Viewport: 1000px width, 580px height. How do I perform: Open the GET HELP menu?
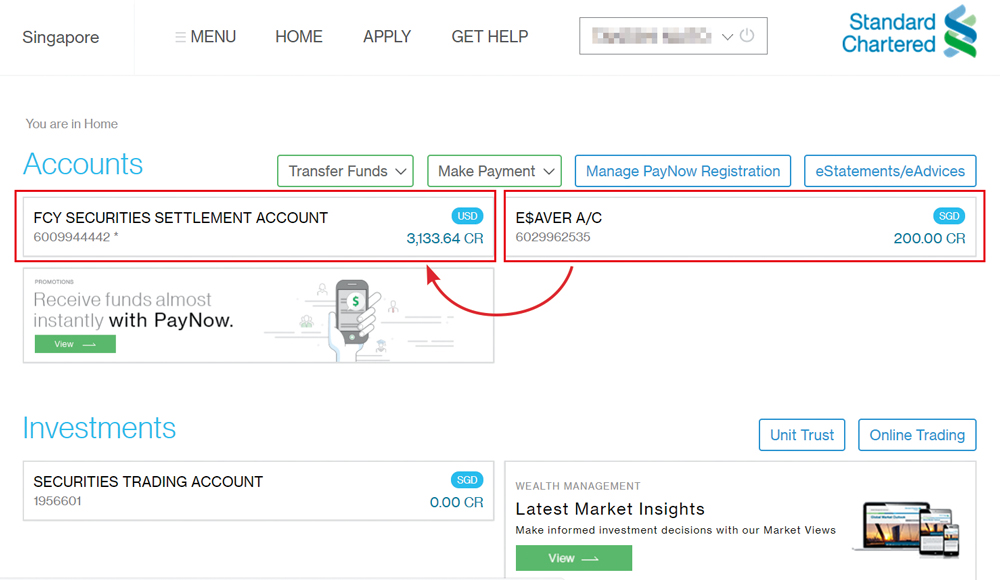pyautogui.click(x=490, y=37)
